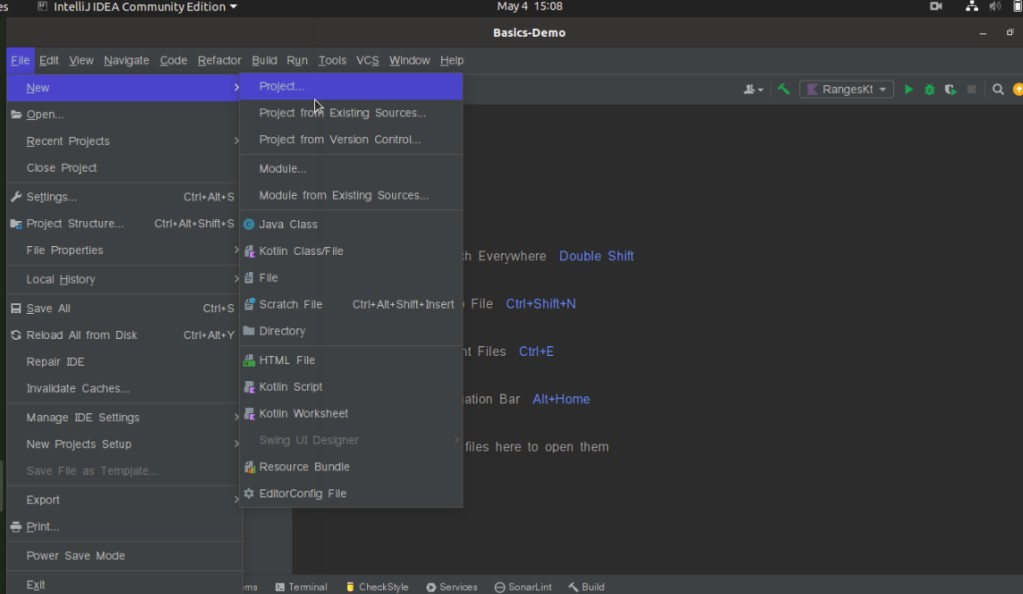Open the SonarLint tool window
Image resolution: width=1023 pixels, height=594 pixels.
[x=524, y=587]
